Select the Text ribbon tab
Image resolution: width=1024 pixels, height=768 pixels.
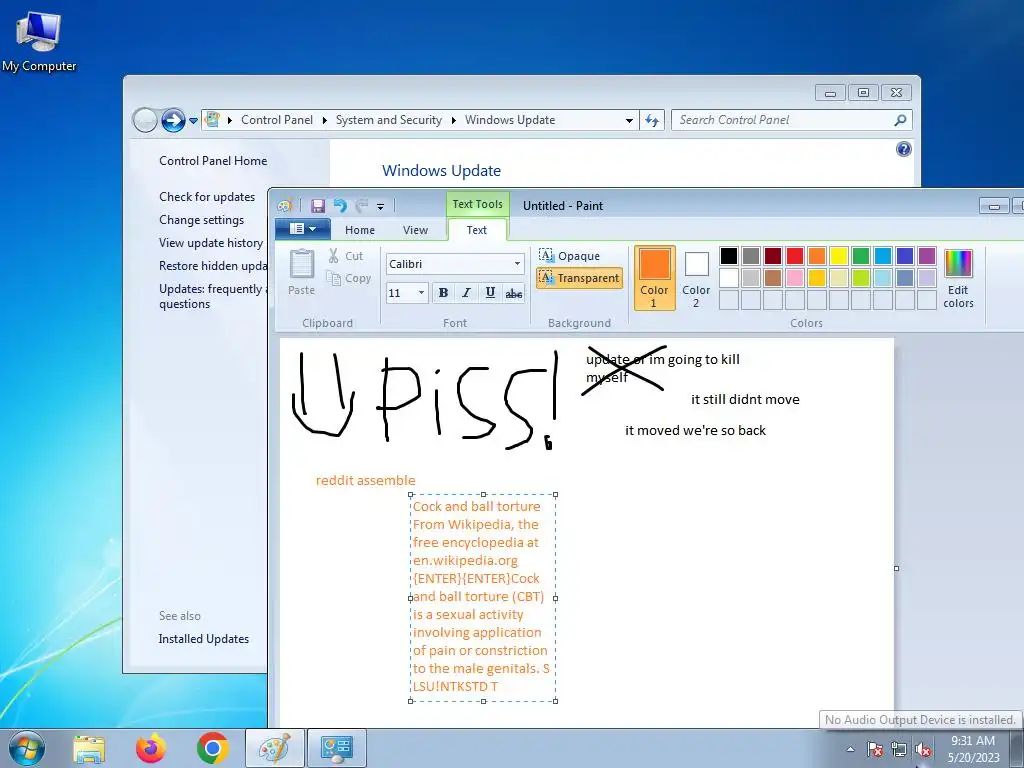[x=477, y=230]
